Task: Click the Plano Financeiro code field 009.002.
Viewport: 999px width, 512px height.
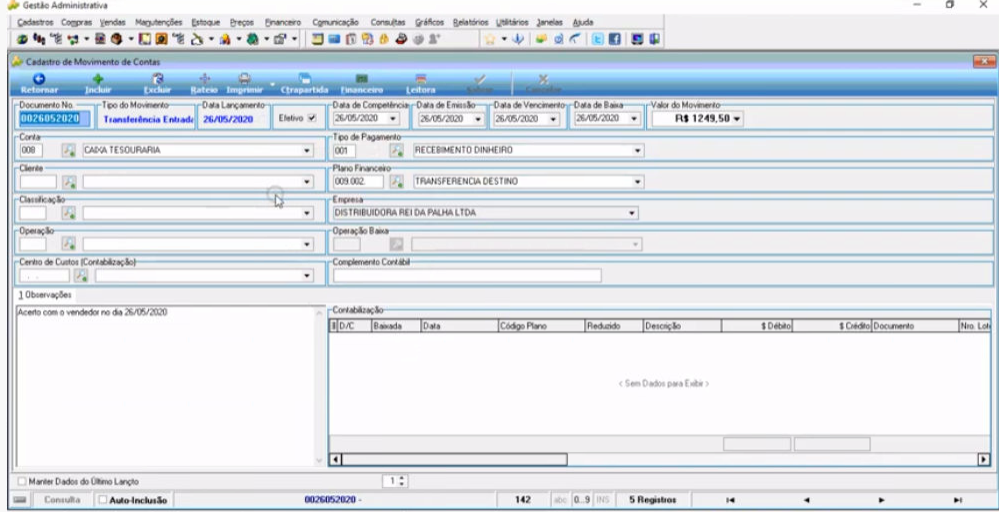Action: click(359, 181)
